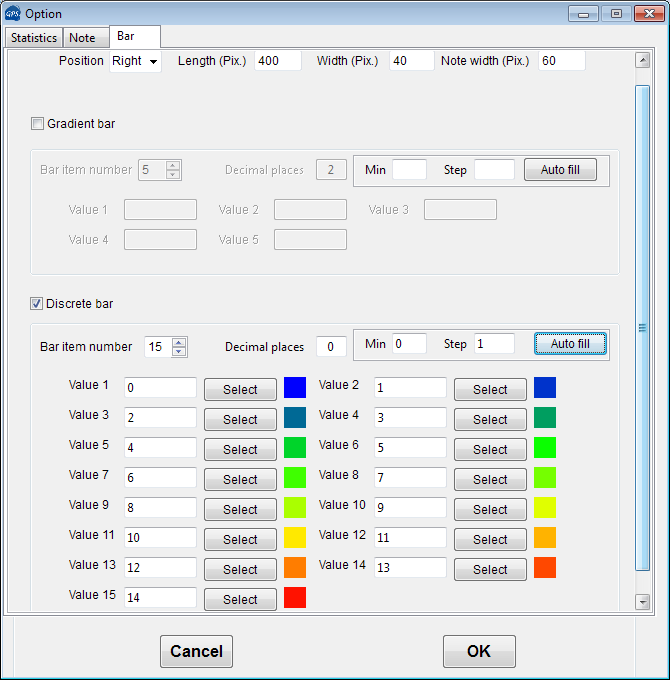This screenshot has width=670, height=680.
Task: Decrease discrete Bar item number with down arrow
Action: click(179, 352)
